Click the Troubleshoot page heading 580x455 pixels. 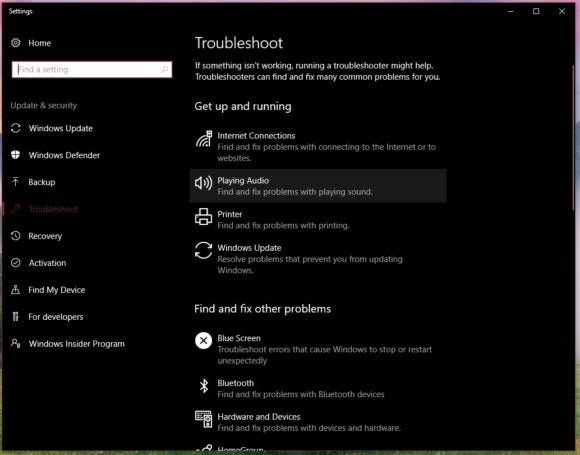pos(239,43)
